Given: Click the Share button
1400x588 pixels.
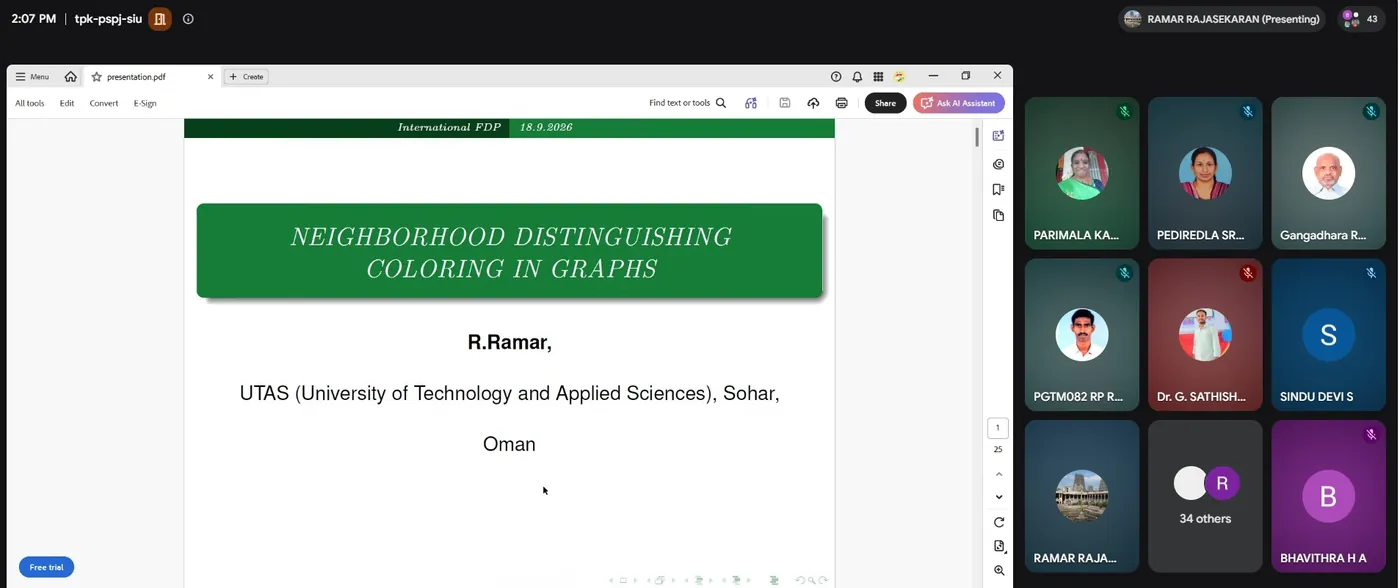Looking at the screenshot, I should 886,103.
